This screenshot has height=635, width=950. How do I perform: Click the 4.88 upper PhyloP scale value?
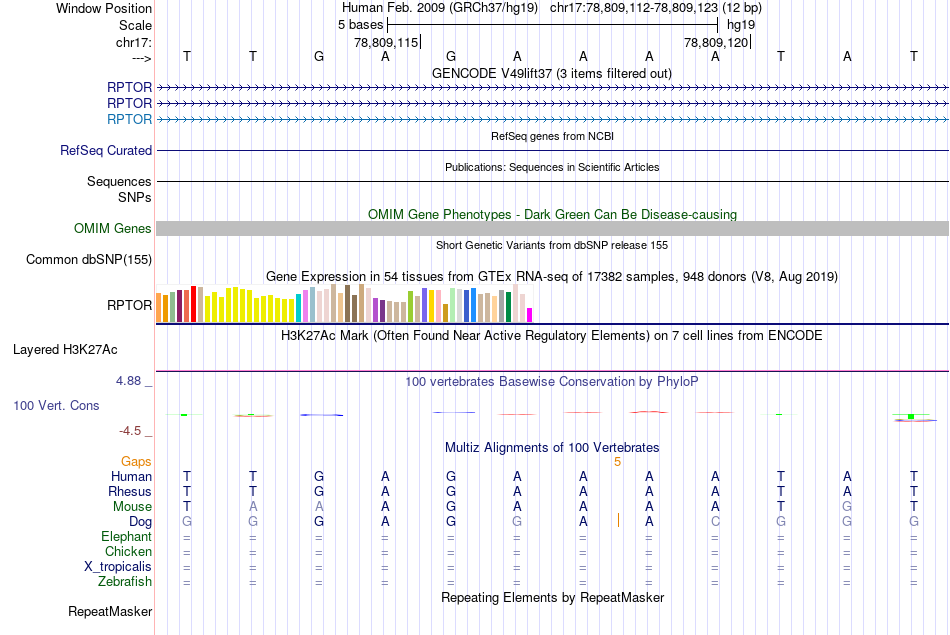[x=128, y=381]
